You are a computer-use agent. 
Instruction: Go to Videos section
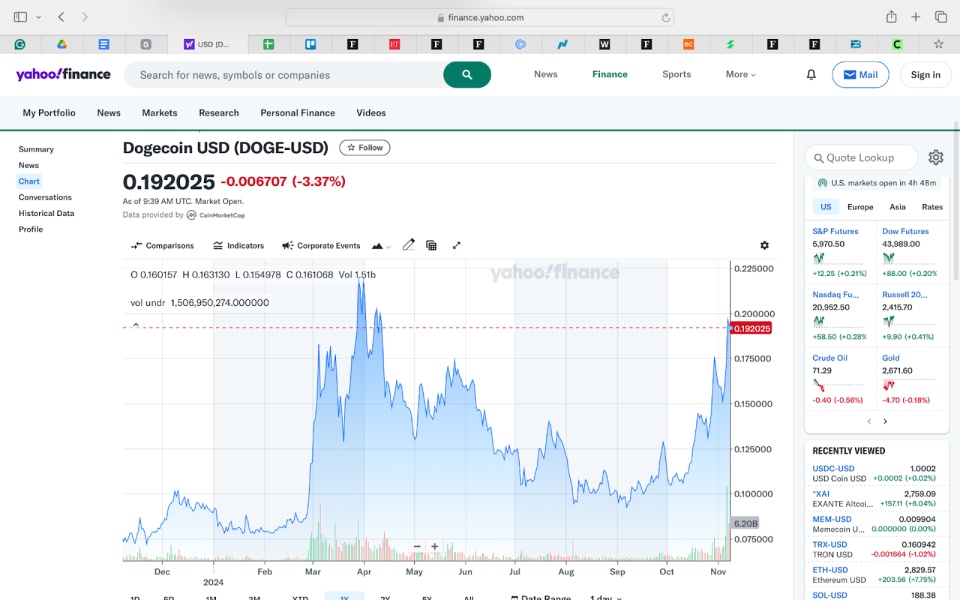tap(371, 113)
